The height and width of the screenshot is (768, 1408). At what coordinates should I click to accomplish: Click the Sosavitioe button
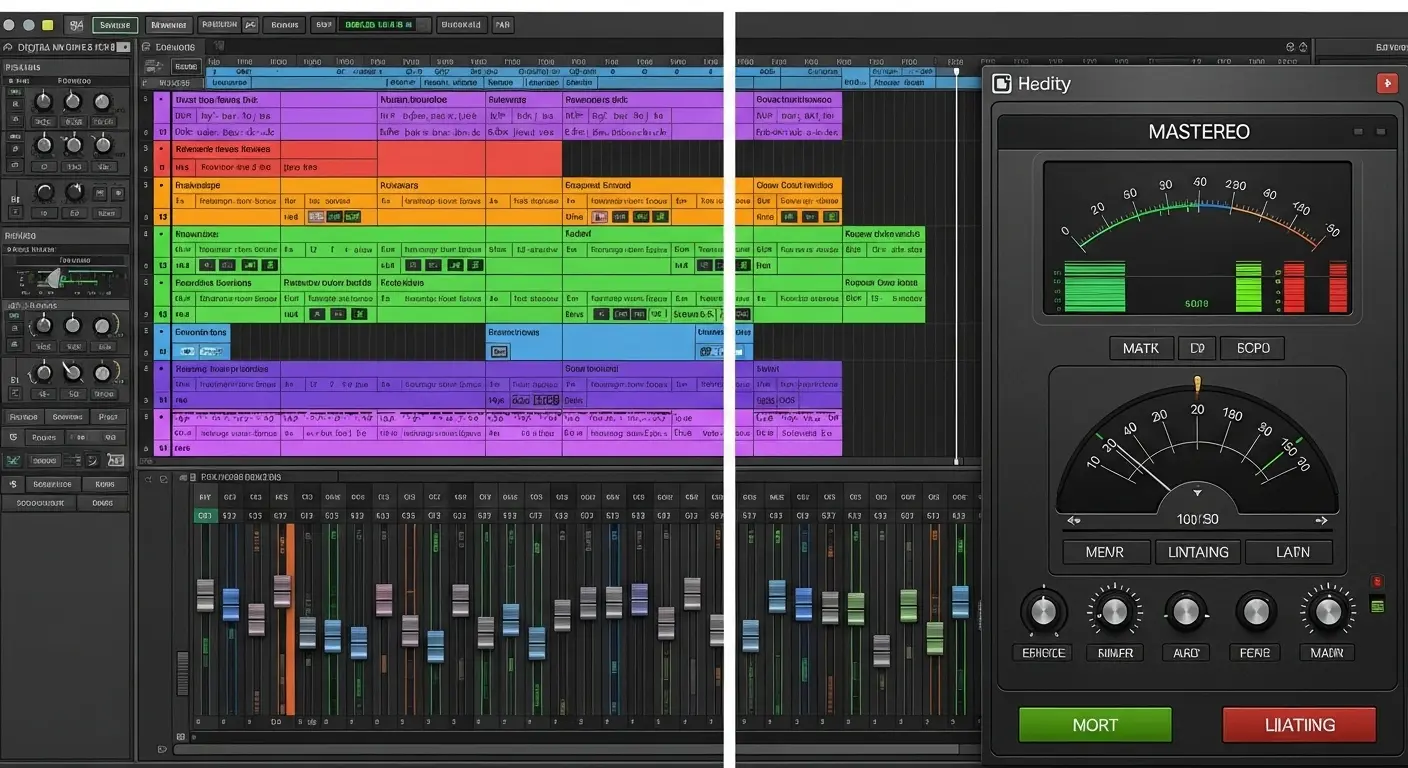[52, 484]
